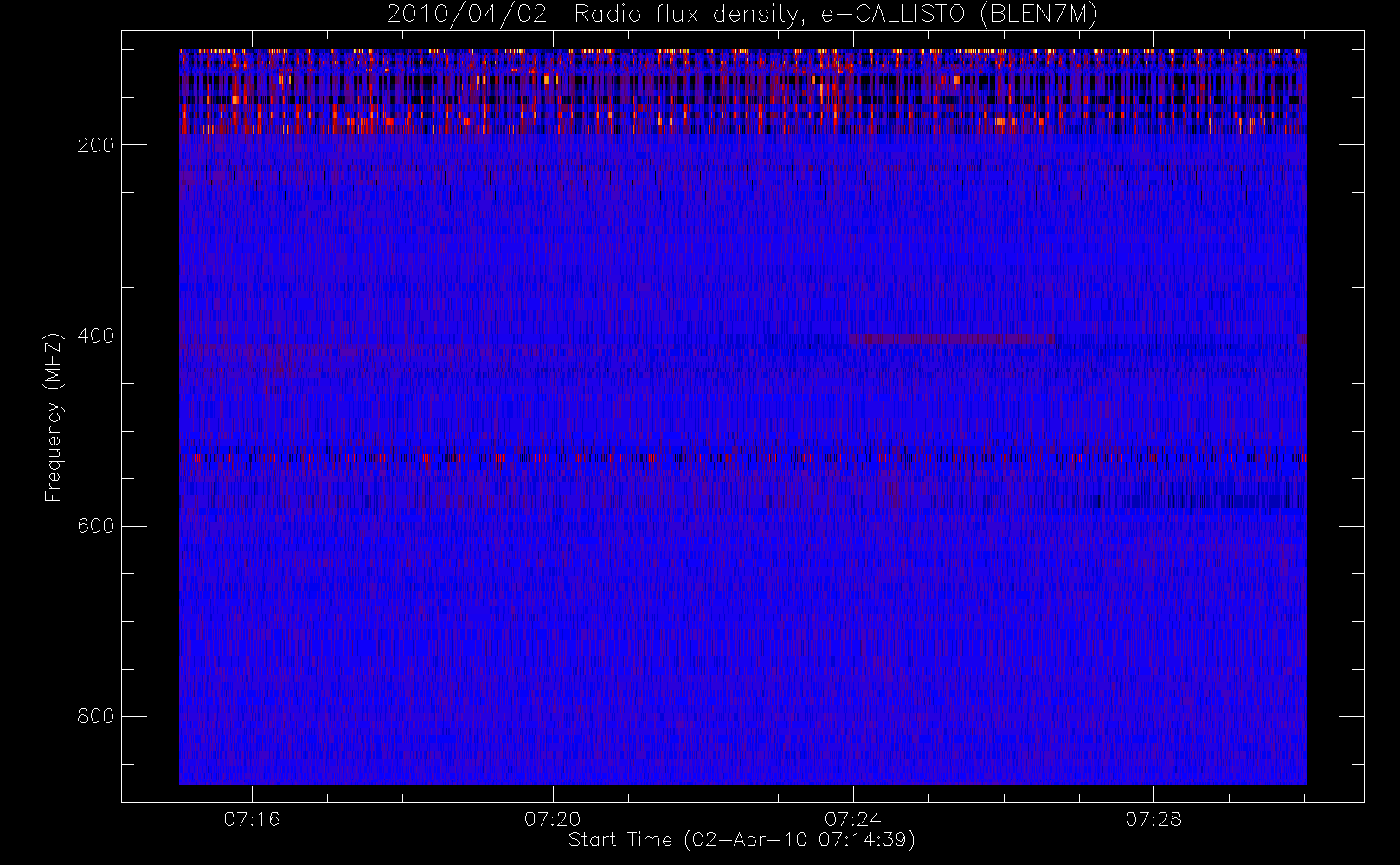The width and height of the screenshot is (1400, 865).
Task: Click the 800 frequency tick label
Action: coord(96,716)
